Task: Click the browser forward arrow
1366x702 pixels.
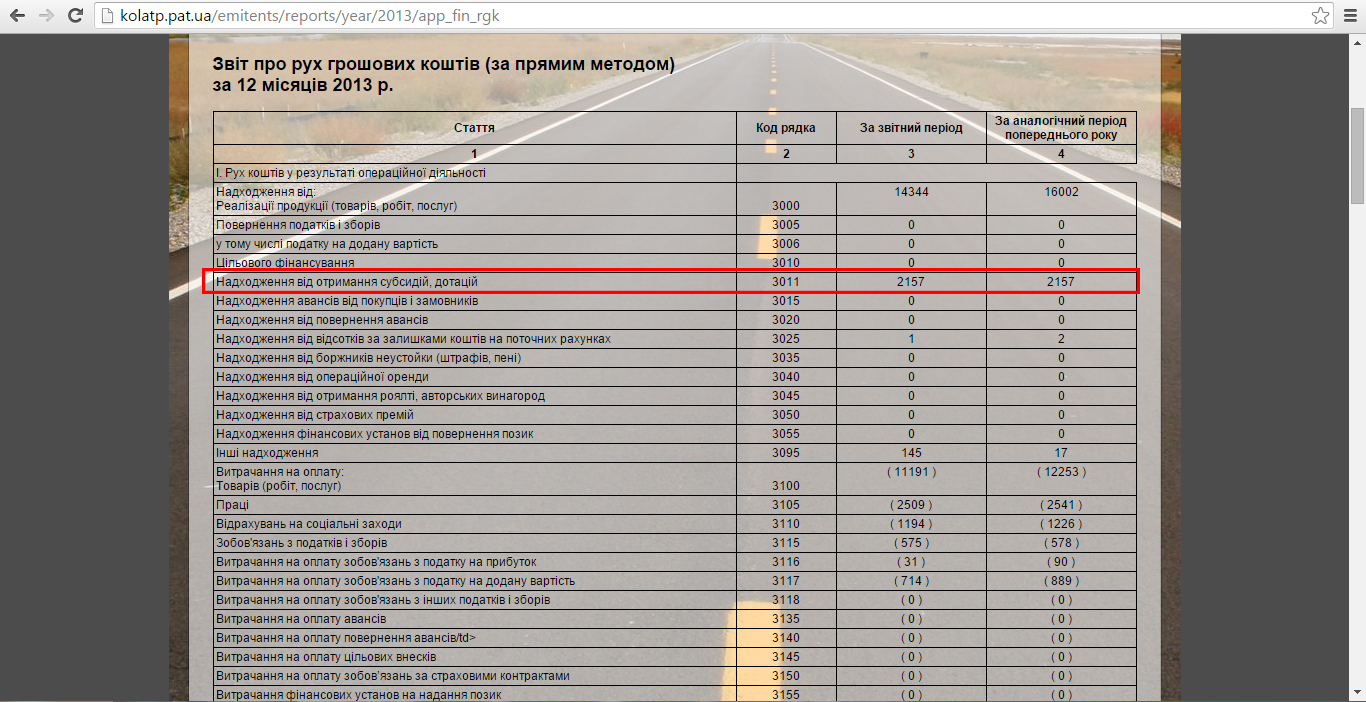Action: pyautogui.click(x=46, y=16)
